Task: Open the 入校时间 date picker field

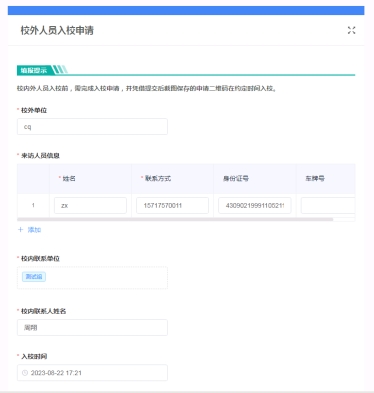Action: coord(92,373)
